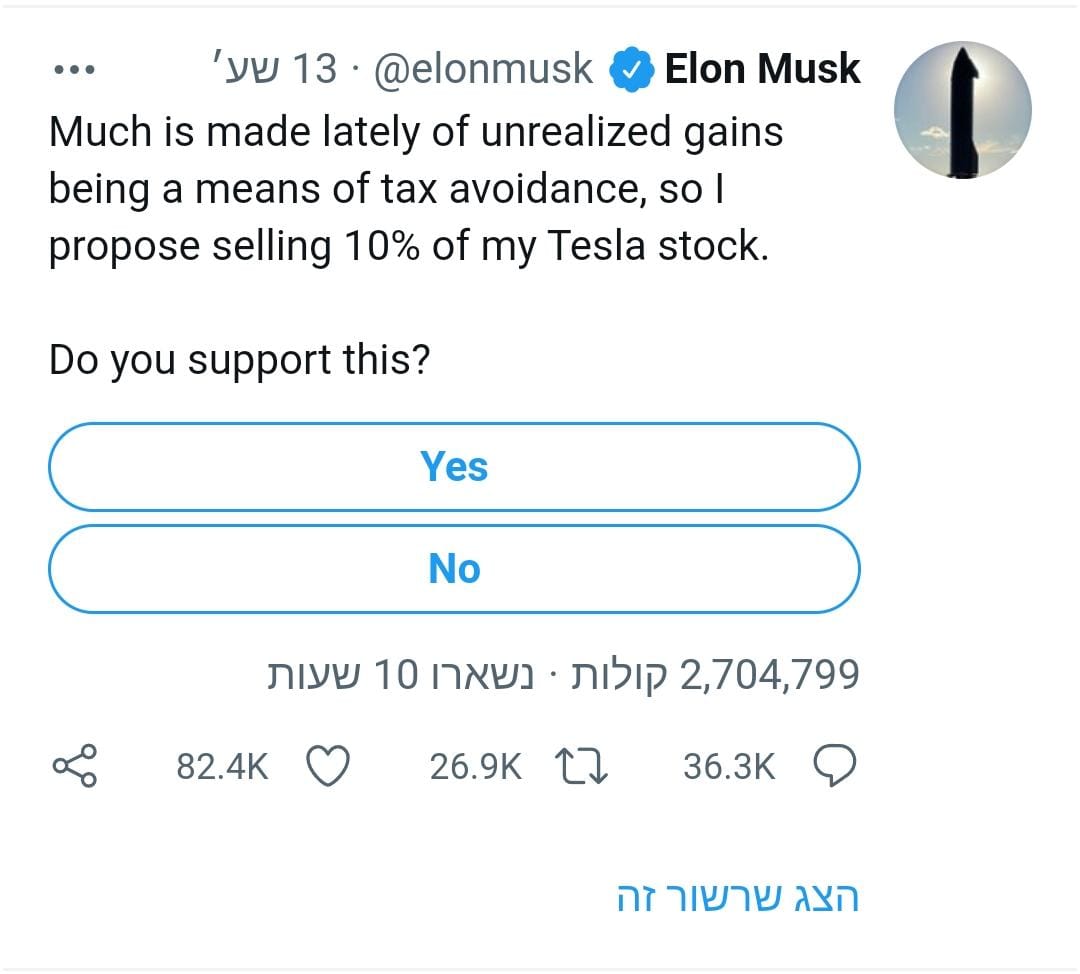1080x974 pixels.
Task: Click the 'Do you support this?' question
Action: (x=239, y=360)
